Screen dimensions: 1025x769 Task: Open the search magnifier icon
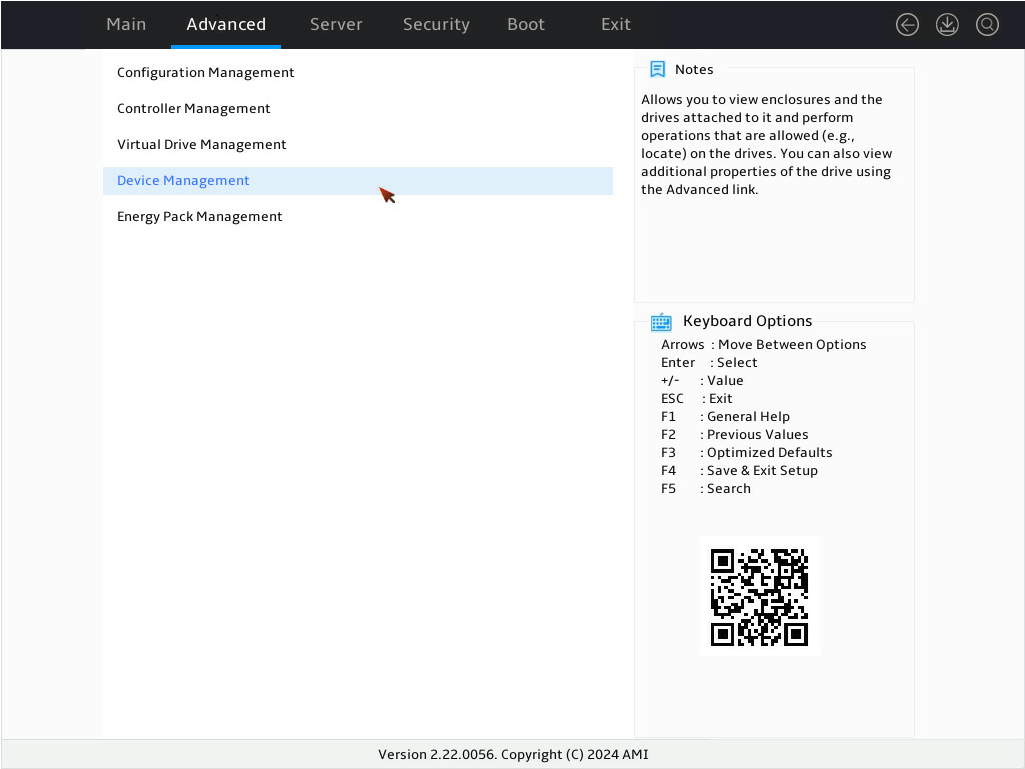tap(987, 25)
